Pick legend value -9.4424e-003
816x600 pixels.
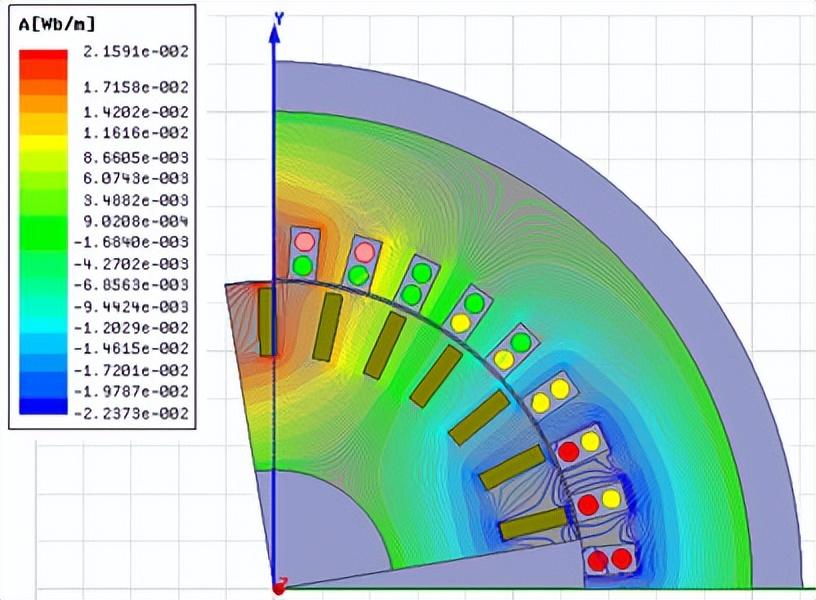(131, 307)
